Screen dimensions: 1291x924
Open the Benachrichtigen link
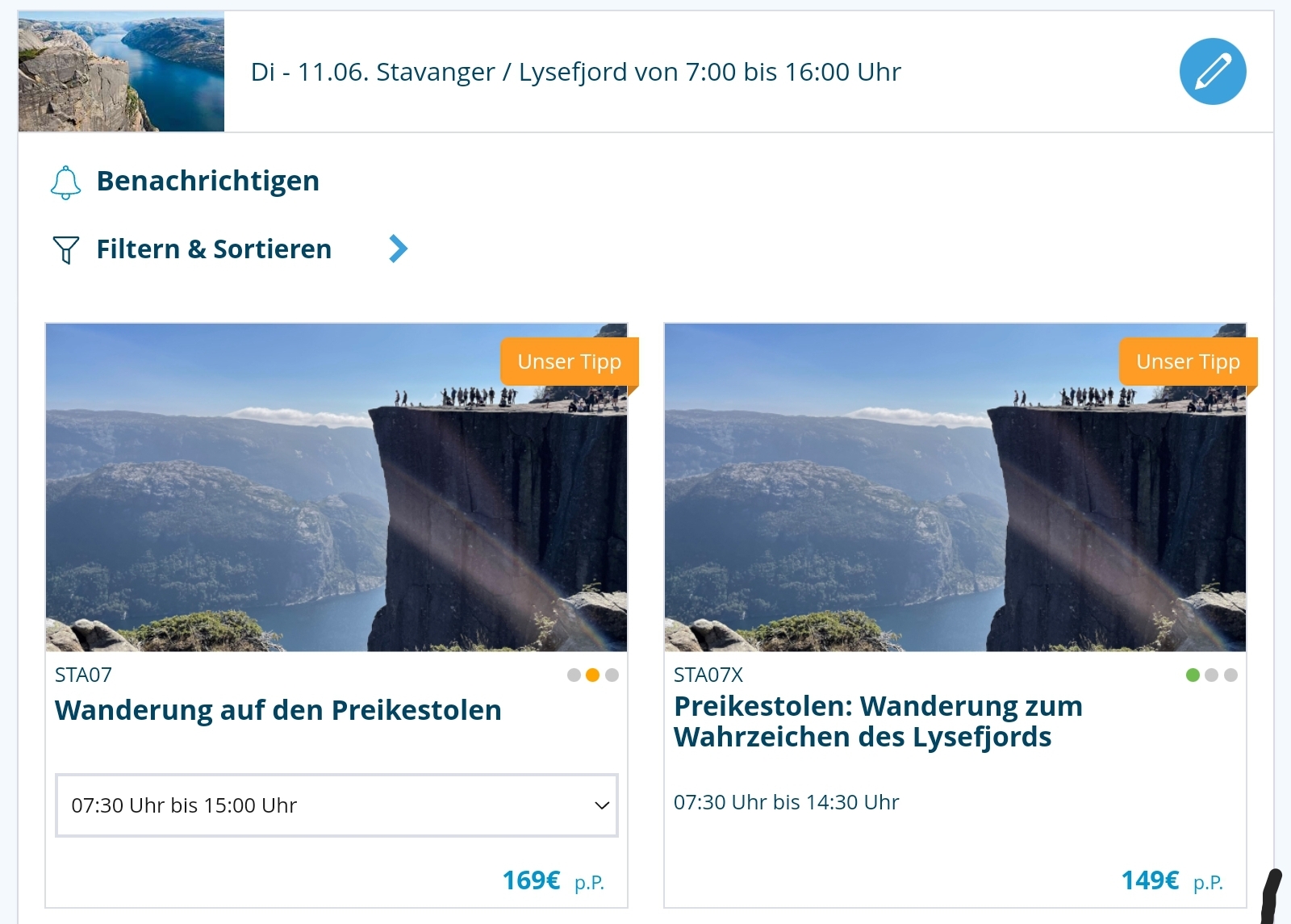coord(207,181)
